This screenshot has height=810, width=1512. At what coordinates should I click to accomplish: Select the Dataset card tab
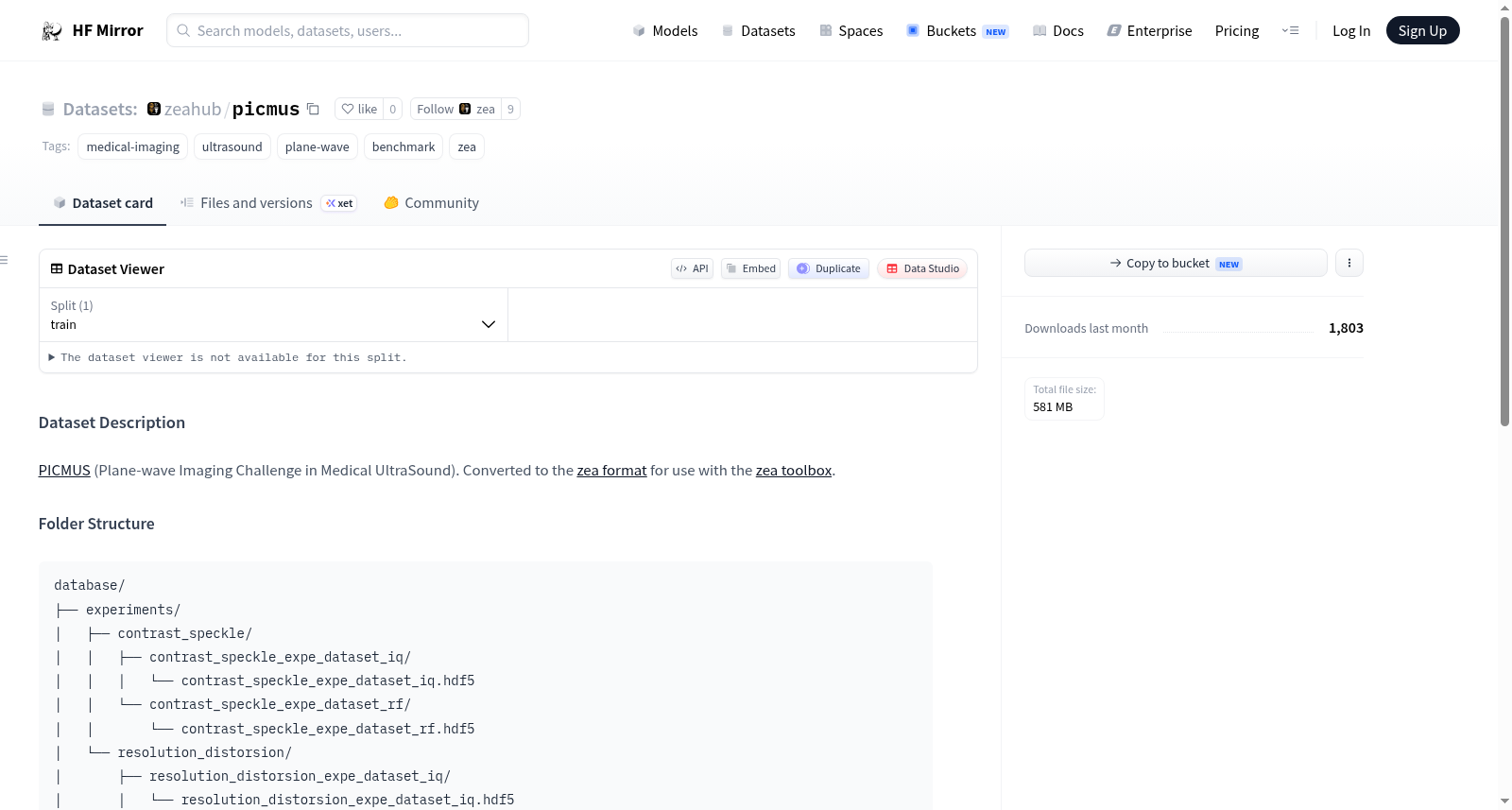tap(103, 203)
